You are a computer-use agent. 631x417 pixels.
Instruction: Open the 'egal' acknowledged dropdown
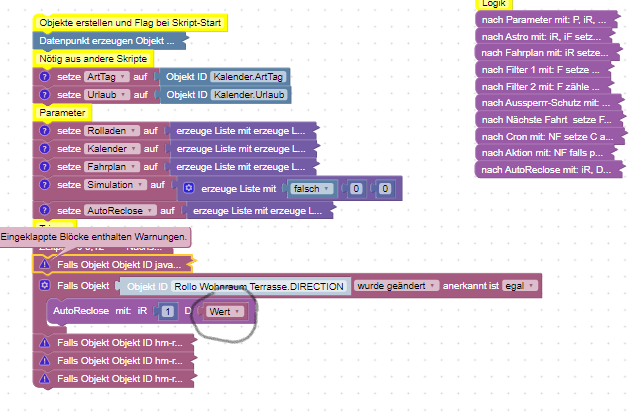tap(520, 286)
